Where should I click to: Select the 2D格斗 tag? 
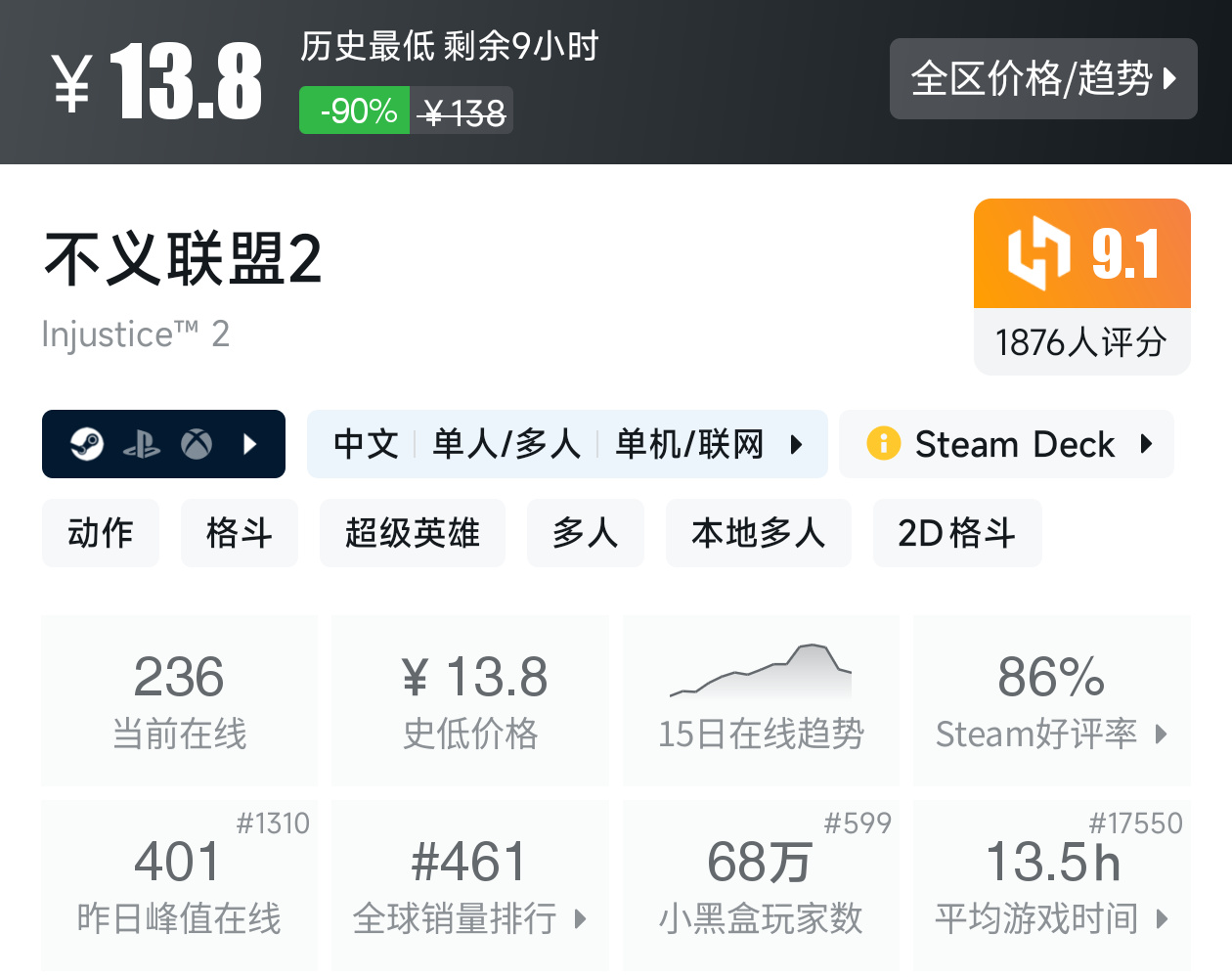957,533
